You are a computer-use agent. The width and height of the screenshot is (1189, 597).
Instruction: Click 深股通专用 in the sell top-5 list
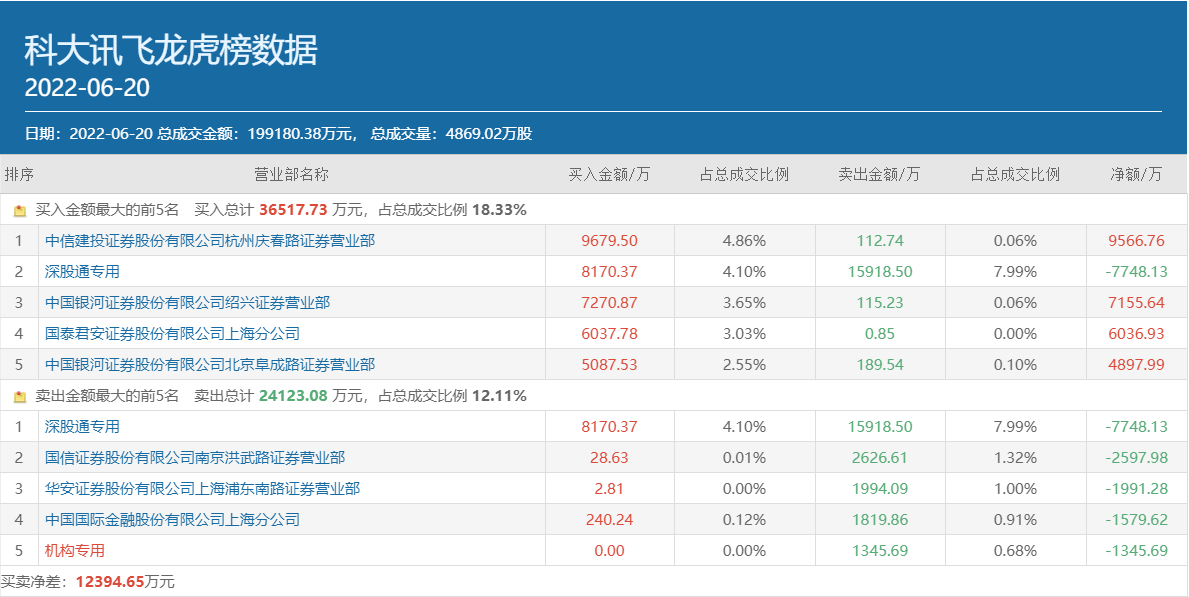coord(82,427)
